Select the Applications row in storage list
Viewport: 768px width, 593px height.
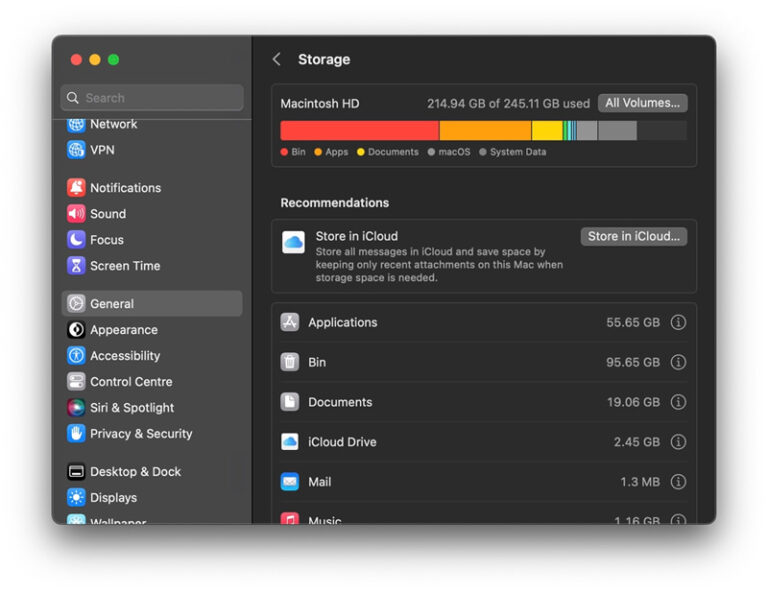coord(450,323)
